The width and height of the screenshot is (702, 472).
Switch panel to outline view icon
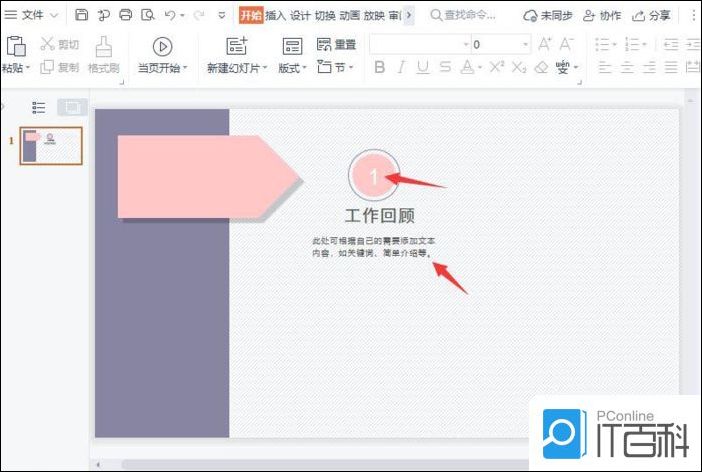39,107
